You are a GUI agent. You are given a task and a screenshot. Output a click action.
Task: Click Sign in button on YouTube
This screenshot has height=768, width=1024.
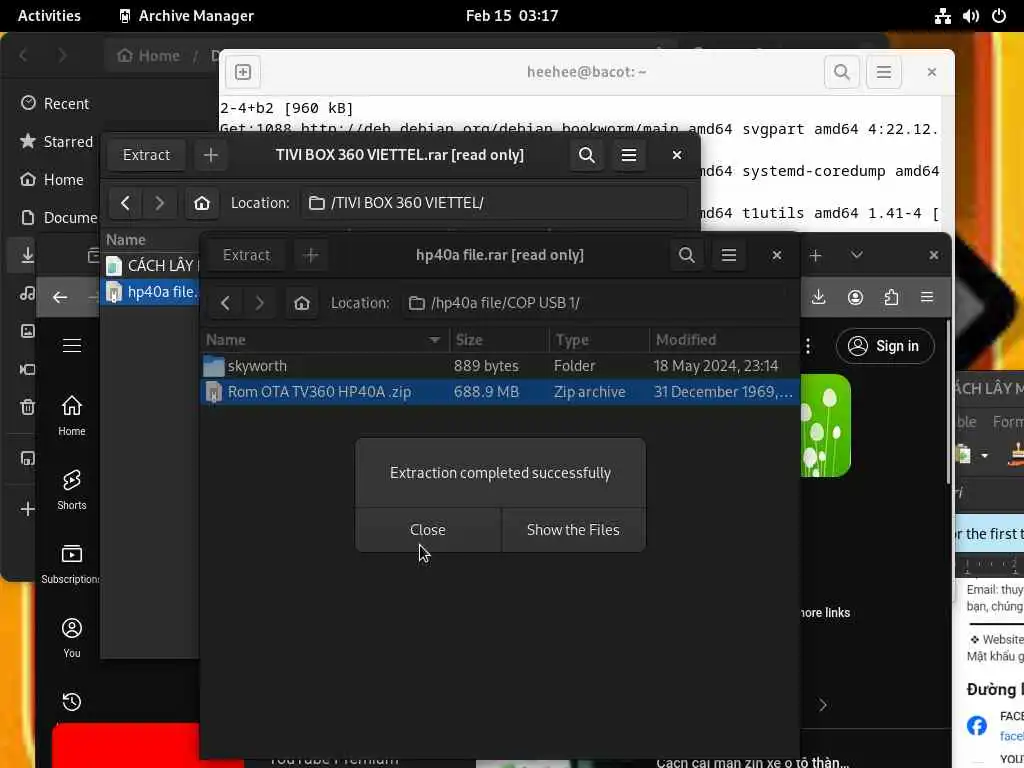[x=885, y=346]
